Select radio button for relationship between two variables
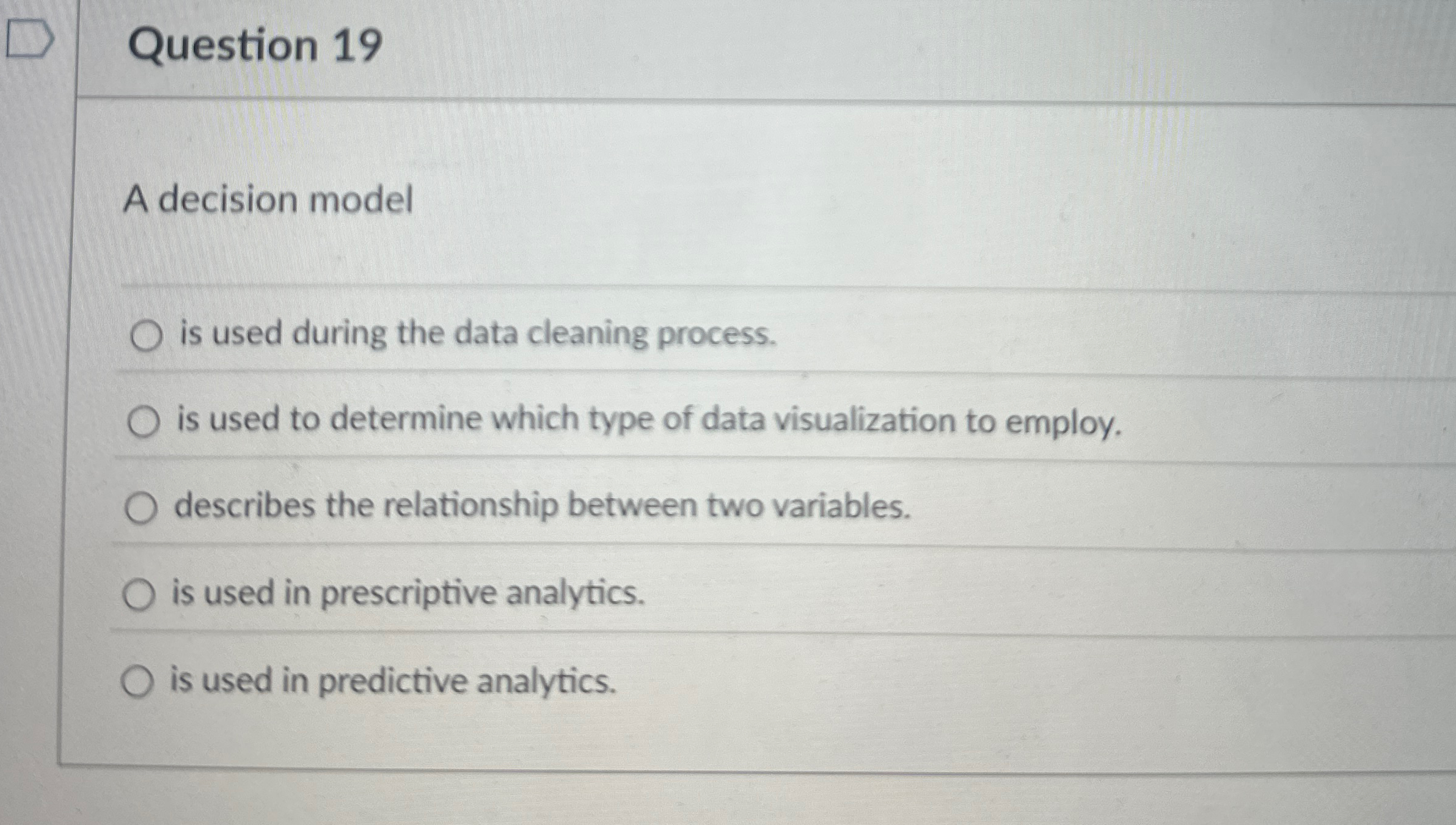 coord(142,506)
